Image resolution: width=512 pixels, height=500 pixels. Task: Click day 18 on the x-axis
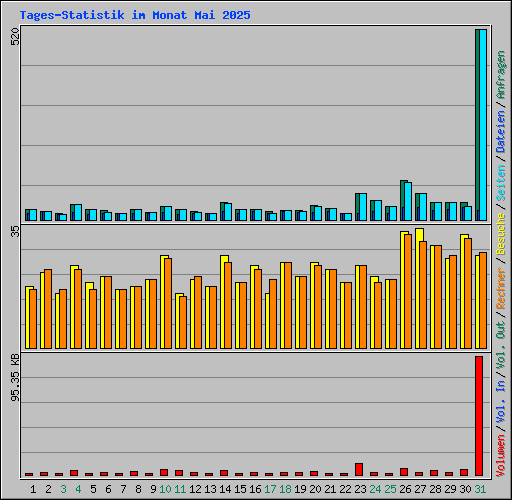pos(285,489)
